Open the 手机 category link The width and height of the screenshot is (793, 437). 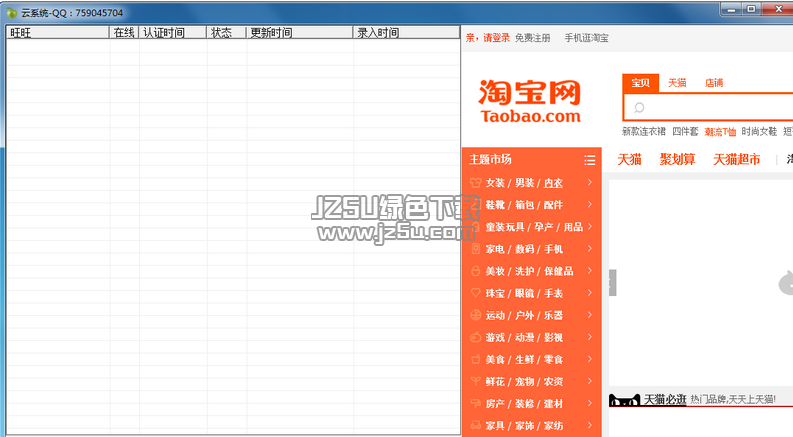[553, 249]
